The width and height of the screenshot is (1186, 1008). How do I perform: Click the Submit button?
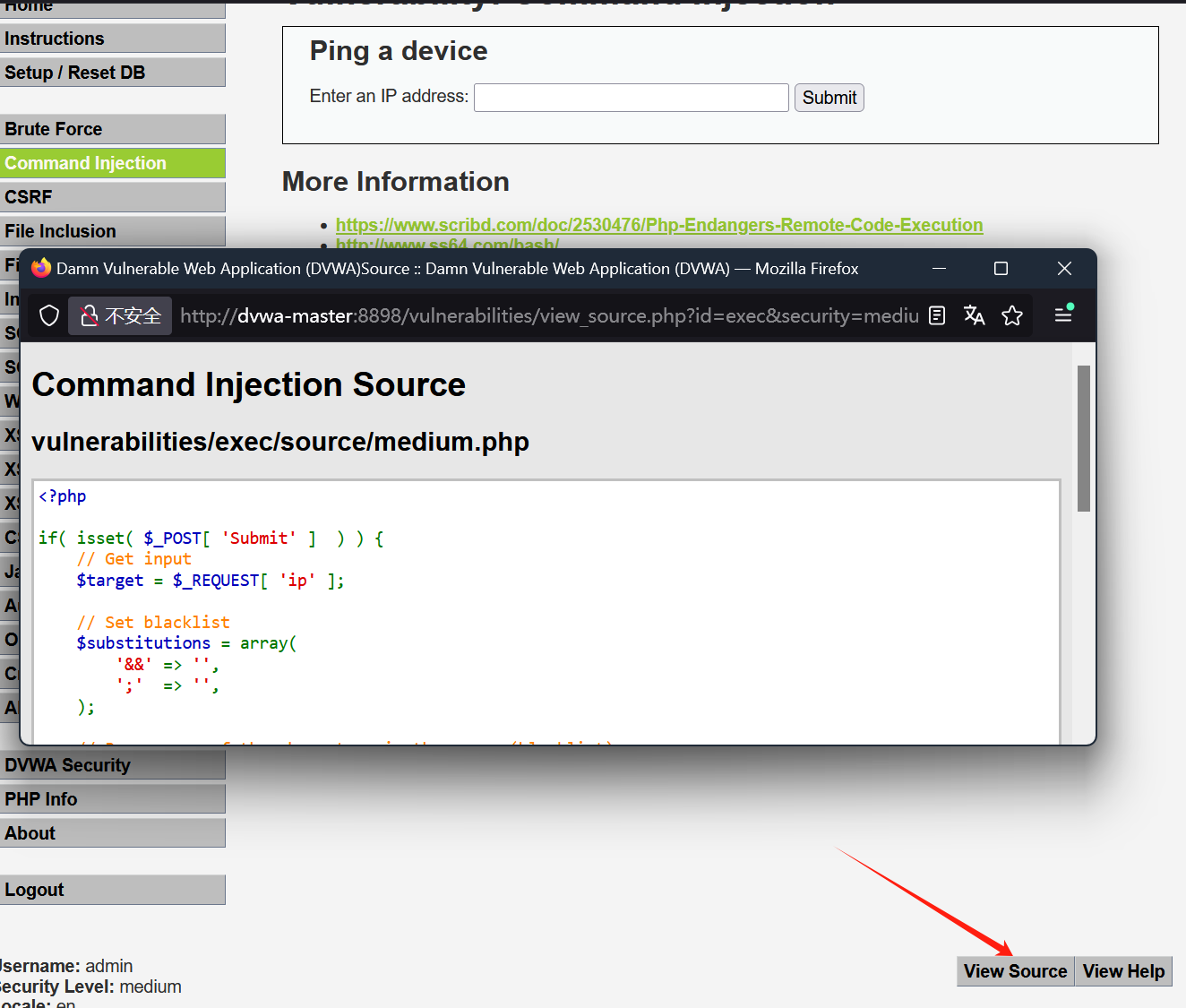click(829, 98)
